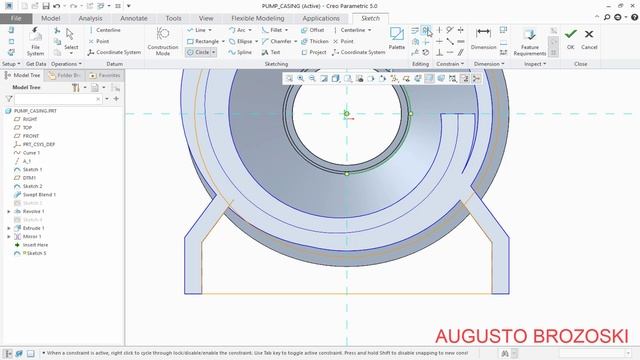Add filter with the plus icon
This screenshot has height=360, width=640.
coord(116,99)
